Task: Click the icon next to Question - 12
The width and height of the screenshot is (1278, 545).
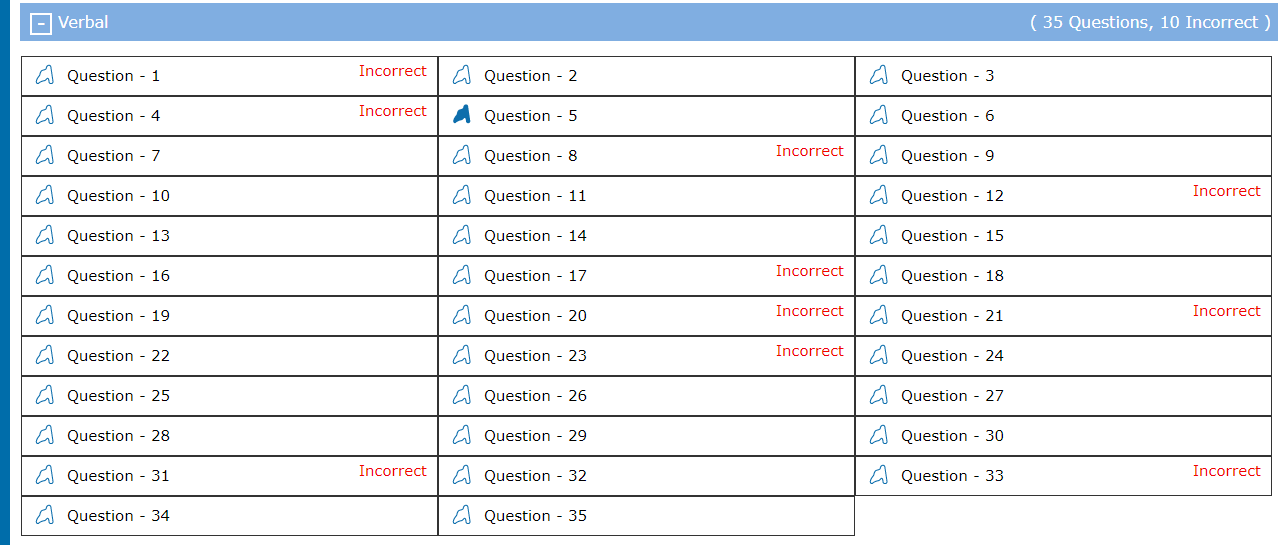Action: point(878,196)
